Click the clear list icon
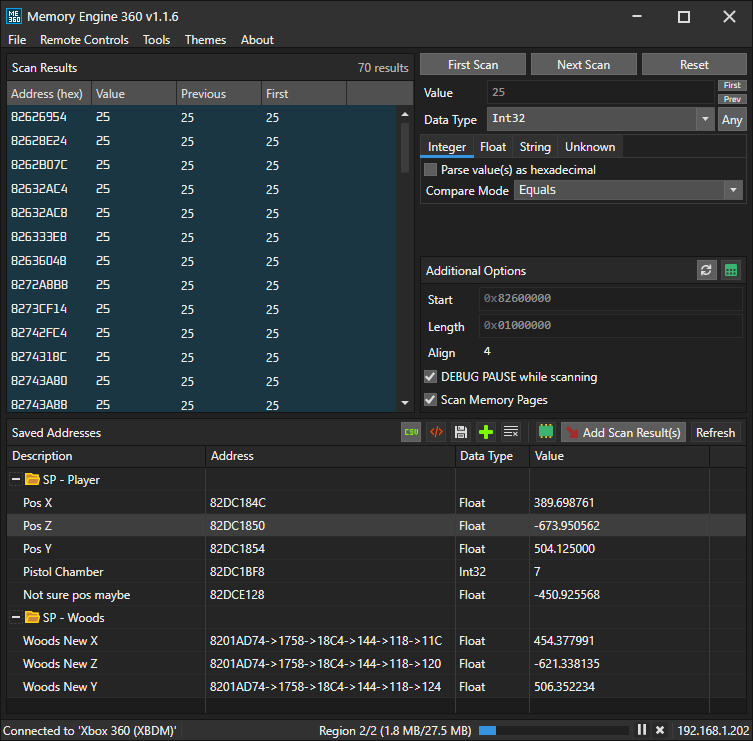Viewport: 753px width, 741px height. (x=511, y=432)
